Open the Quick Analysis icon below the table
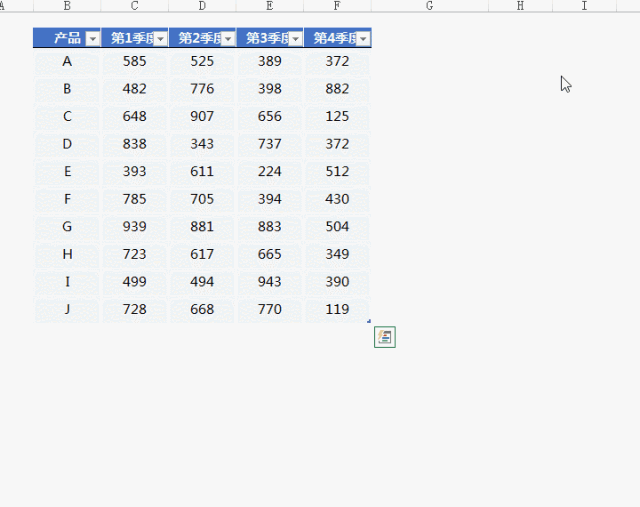640x507 pixels. click(x=385, y=337)
